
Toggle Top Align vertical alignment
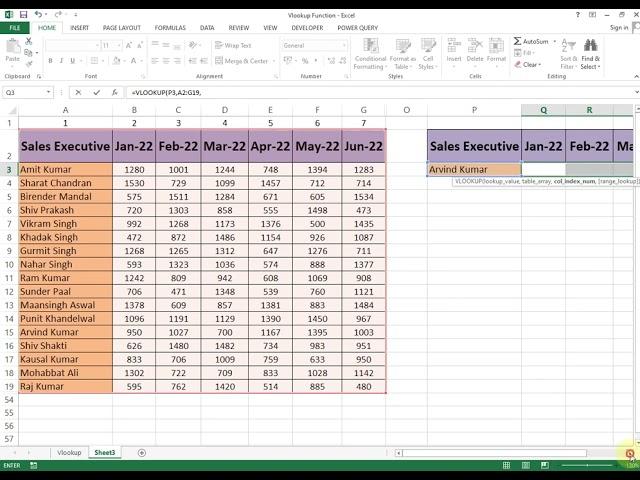click(155, 44)
